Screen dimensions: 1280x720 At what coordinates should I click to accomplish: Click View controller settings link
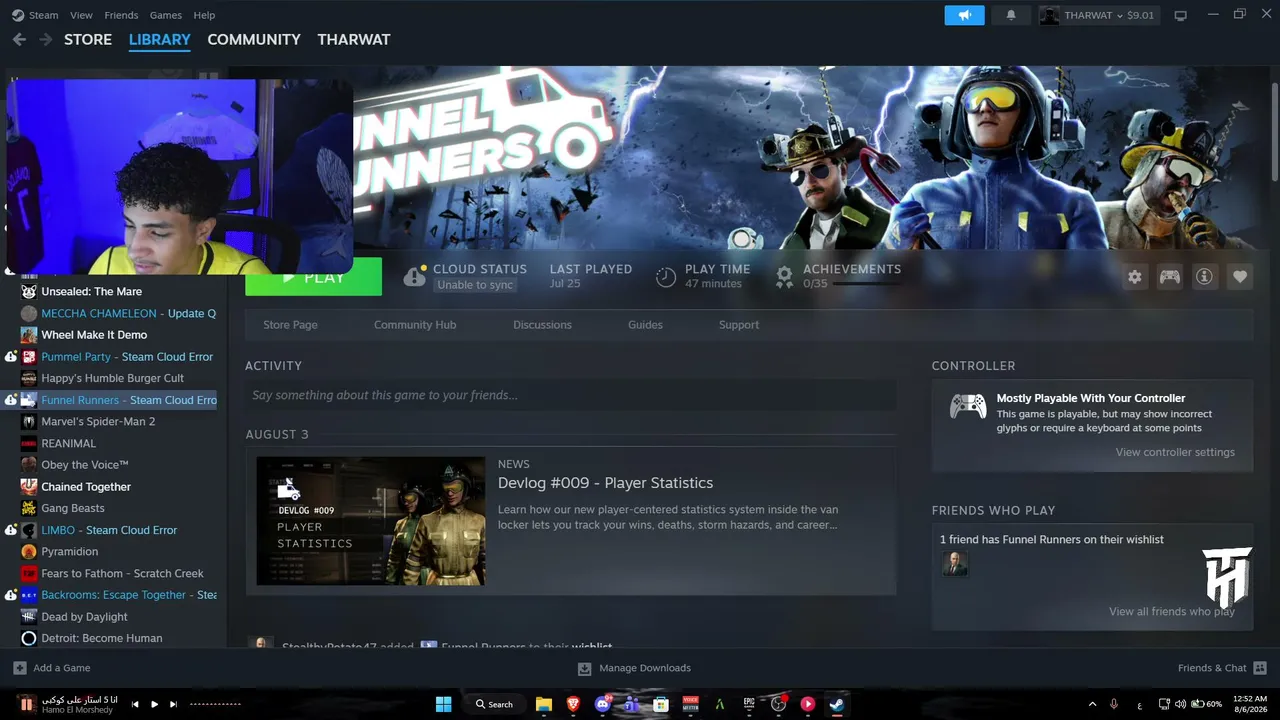pos(1175,452)
